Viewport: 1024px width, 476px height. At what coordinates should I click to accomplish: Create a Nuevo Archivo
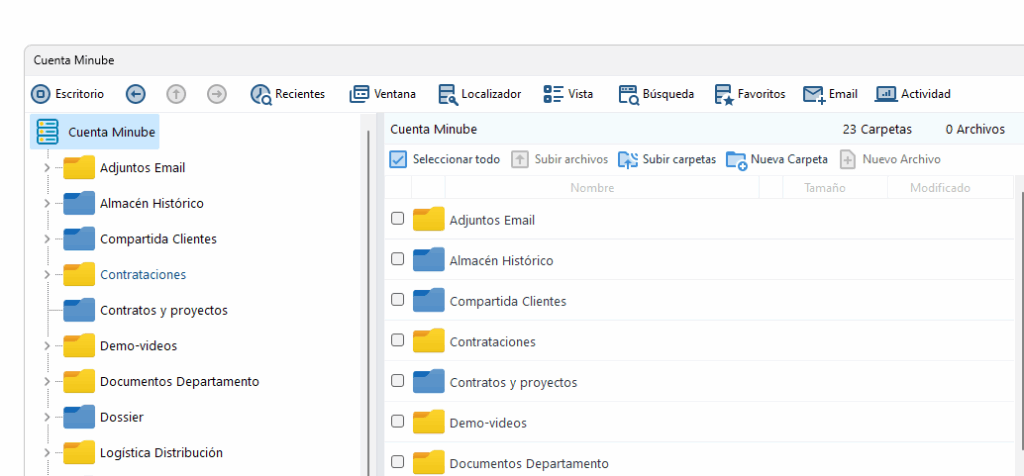tap(890, 159)
